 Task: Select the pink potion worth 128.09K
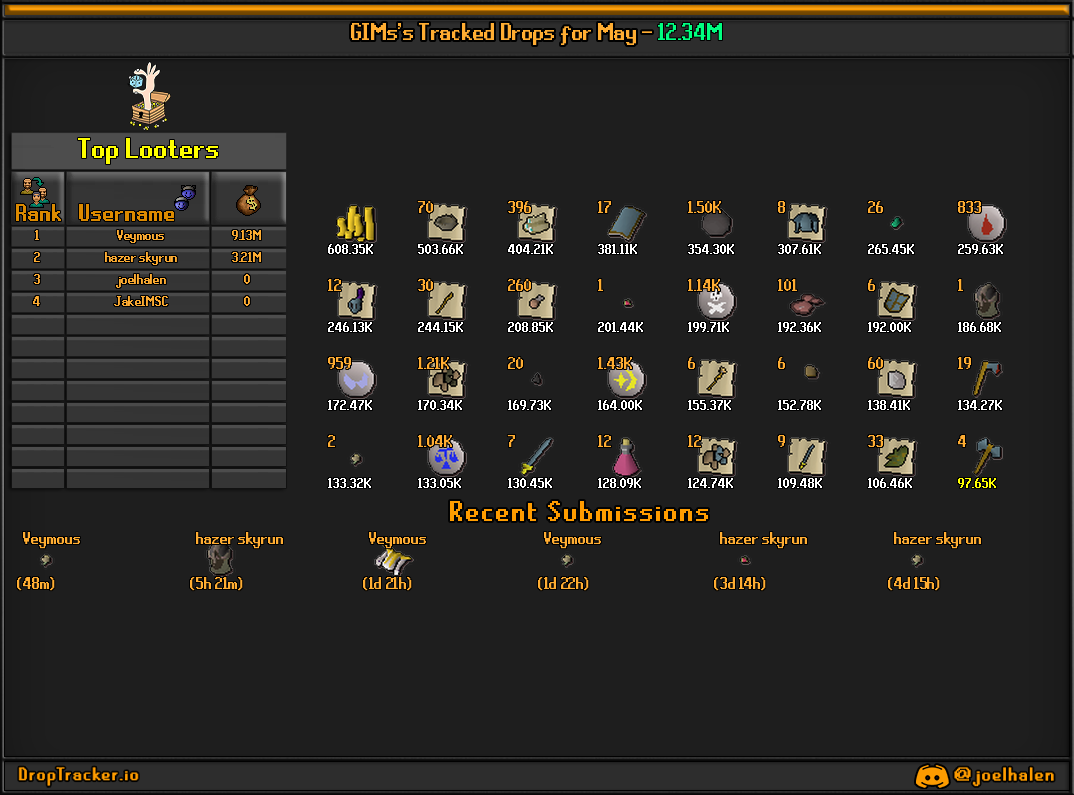click(x=626, y=457)
